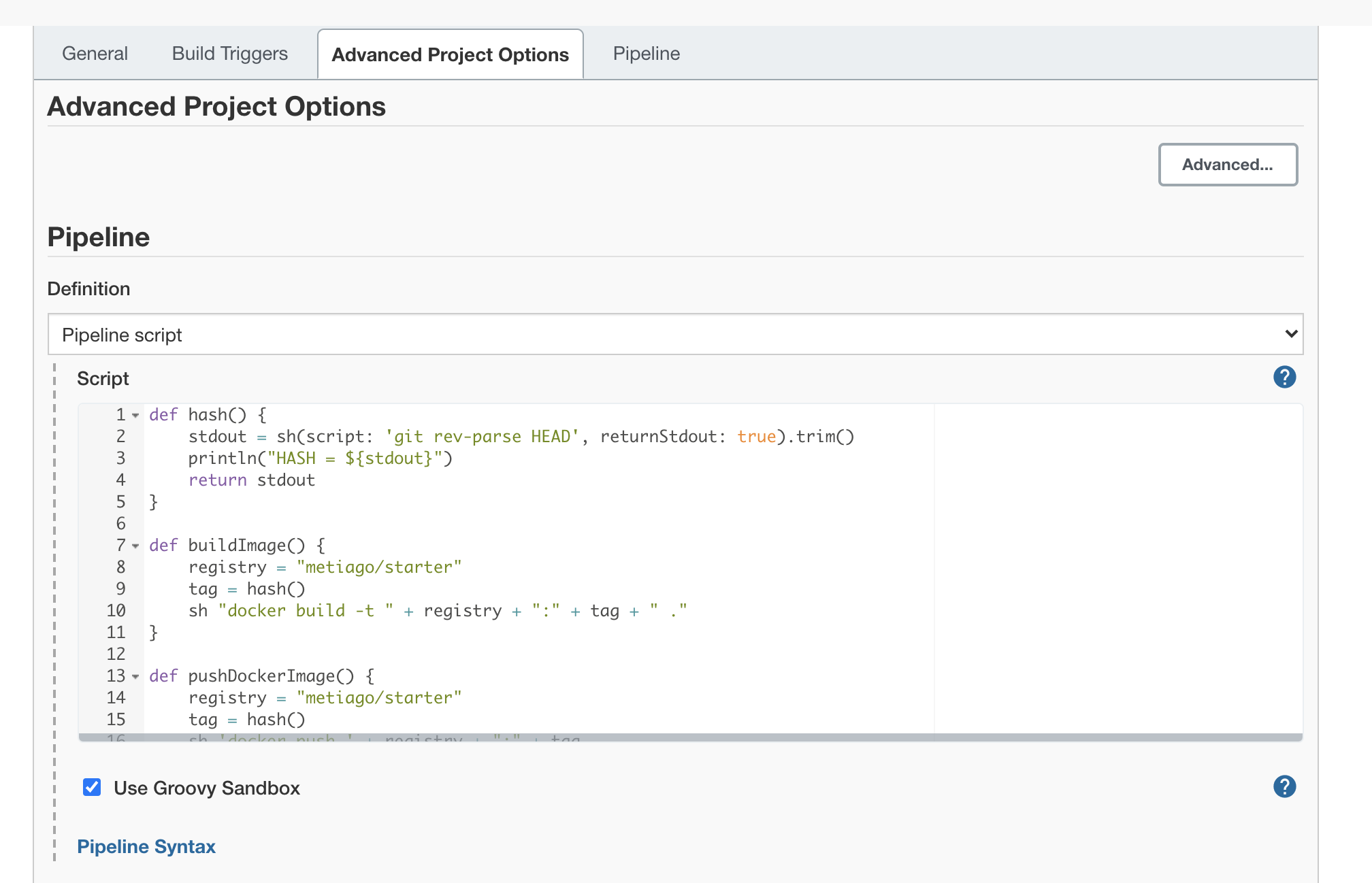Click the script editor bottom resize bar
The height and width of the screenshot is (883, 1372).
point(690,737)
